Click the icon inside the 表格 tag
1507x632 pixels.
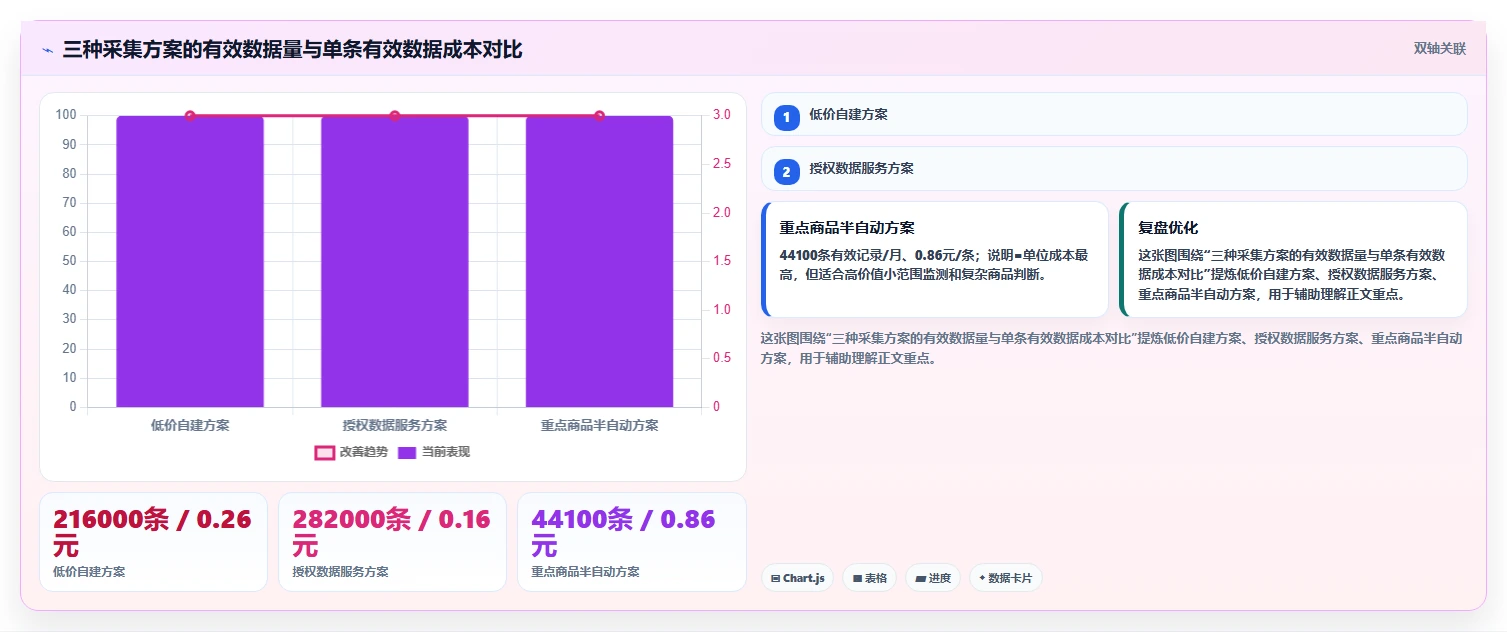click(x=857, y=578)
